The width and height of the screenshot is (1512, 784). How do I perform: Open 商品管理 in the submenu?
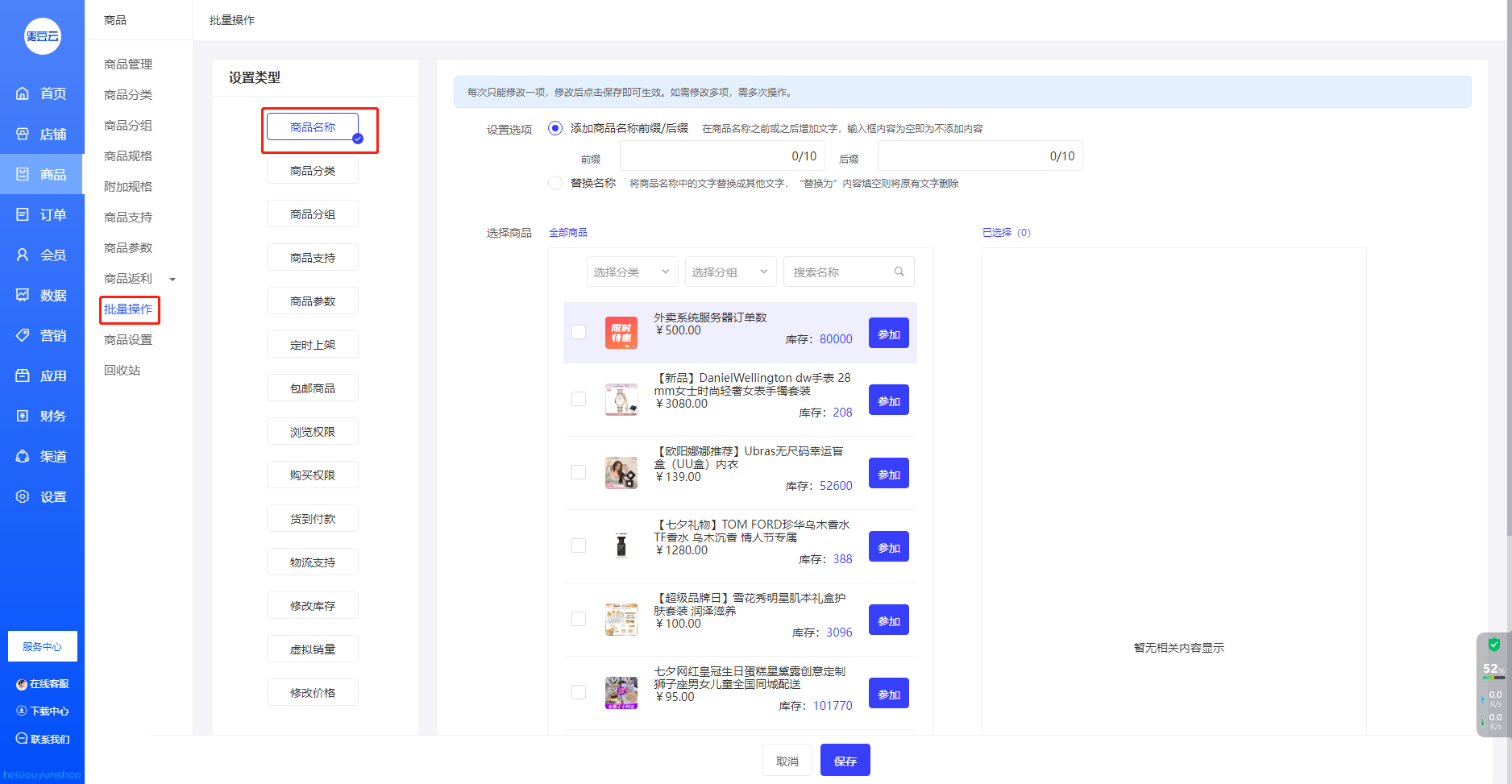(128, 64)
